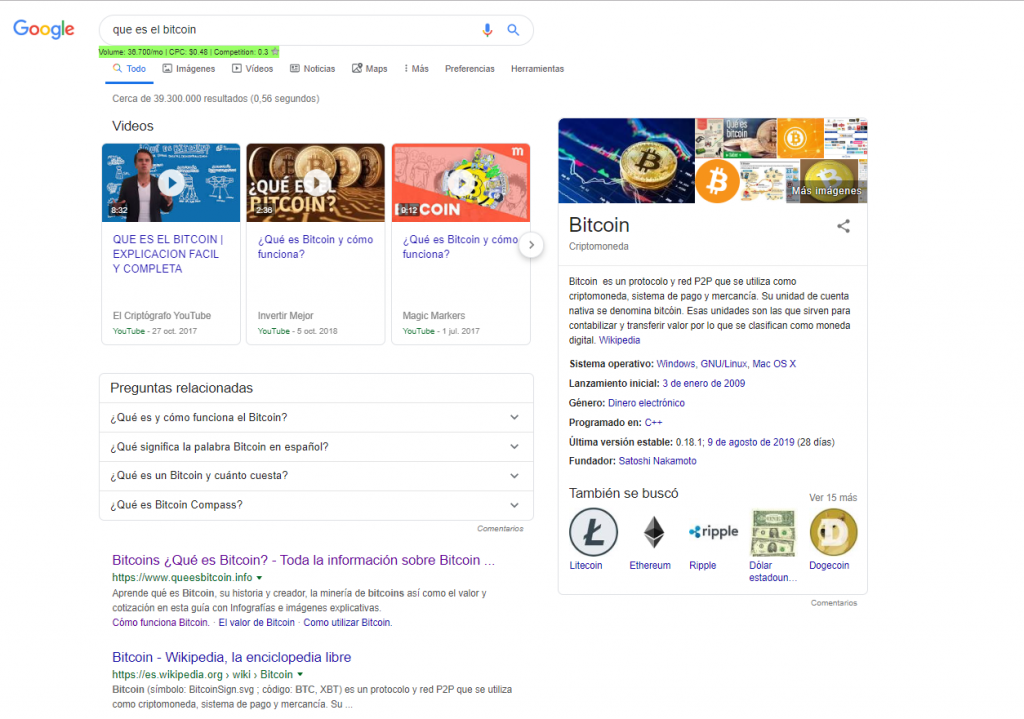Click the share icon beside Bitcoin title
The image size is (1024, 719).
[843, 226]
